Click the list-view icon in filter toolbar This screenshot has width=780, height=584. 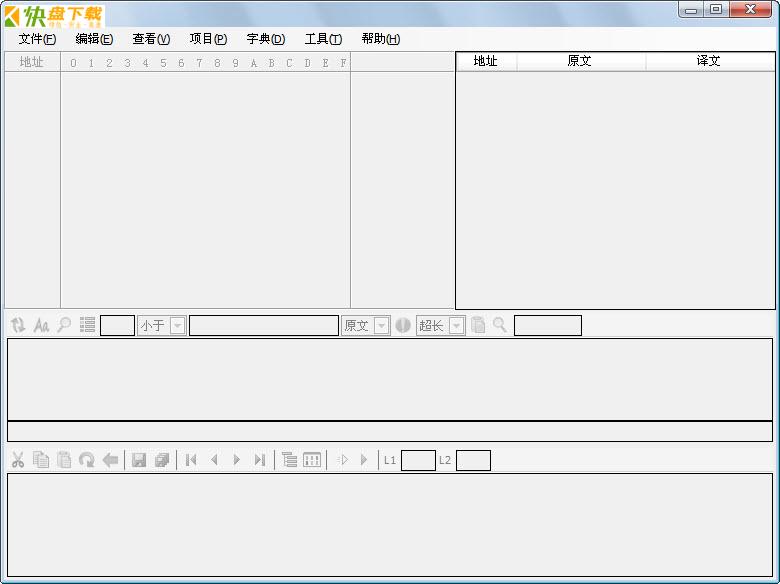click(88, 325)
